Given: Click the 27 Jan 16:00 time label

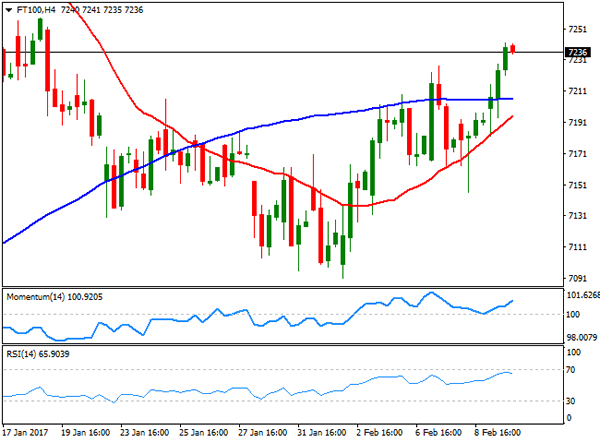Looking at the screenshot, I should [262, 433].
